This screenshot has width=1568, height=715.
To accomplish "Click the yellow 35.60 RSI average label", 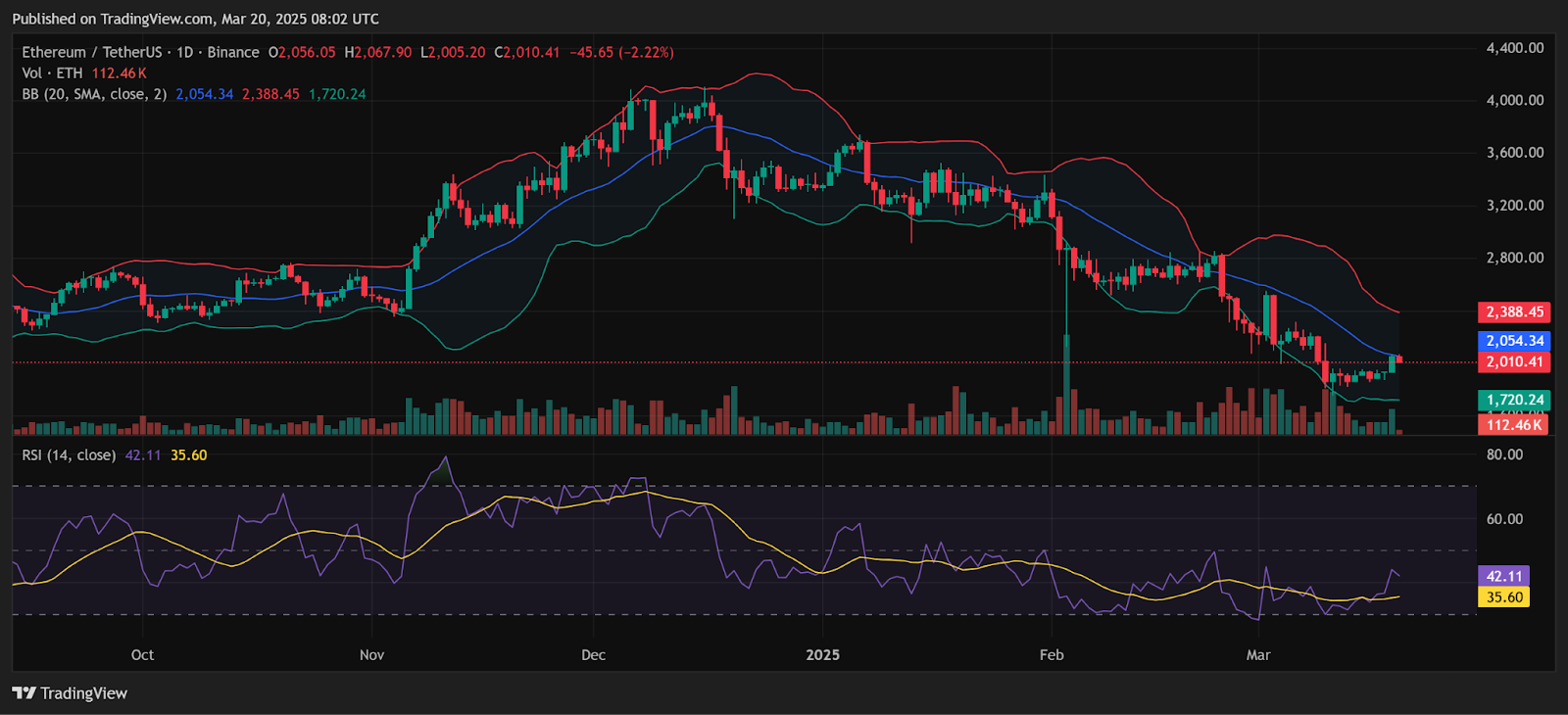I will tap(1503, 597).
